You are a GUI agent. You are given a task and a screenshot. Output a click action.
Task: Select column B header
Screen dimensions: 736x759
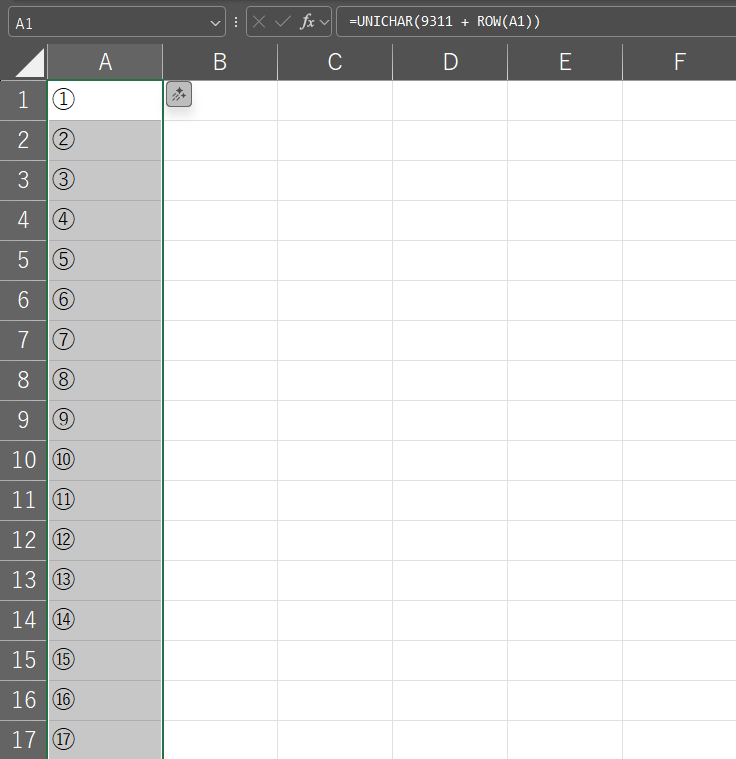click(x=220, y=62)
